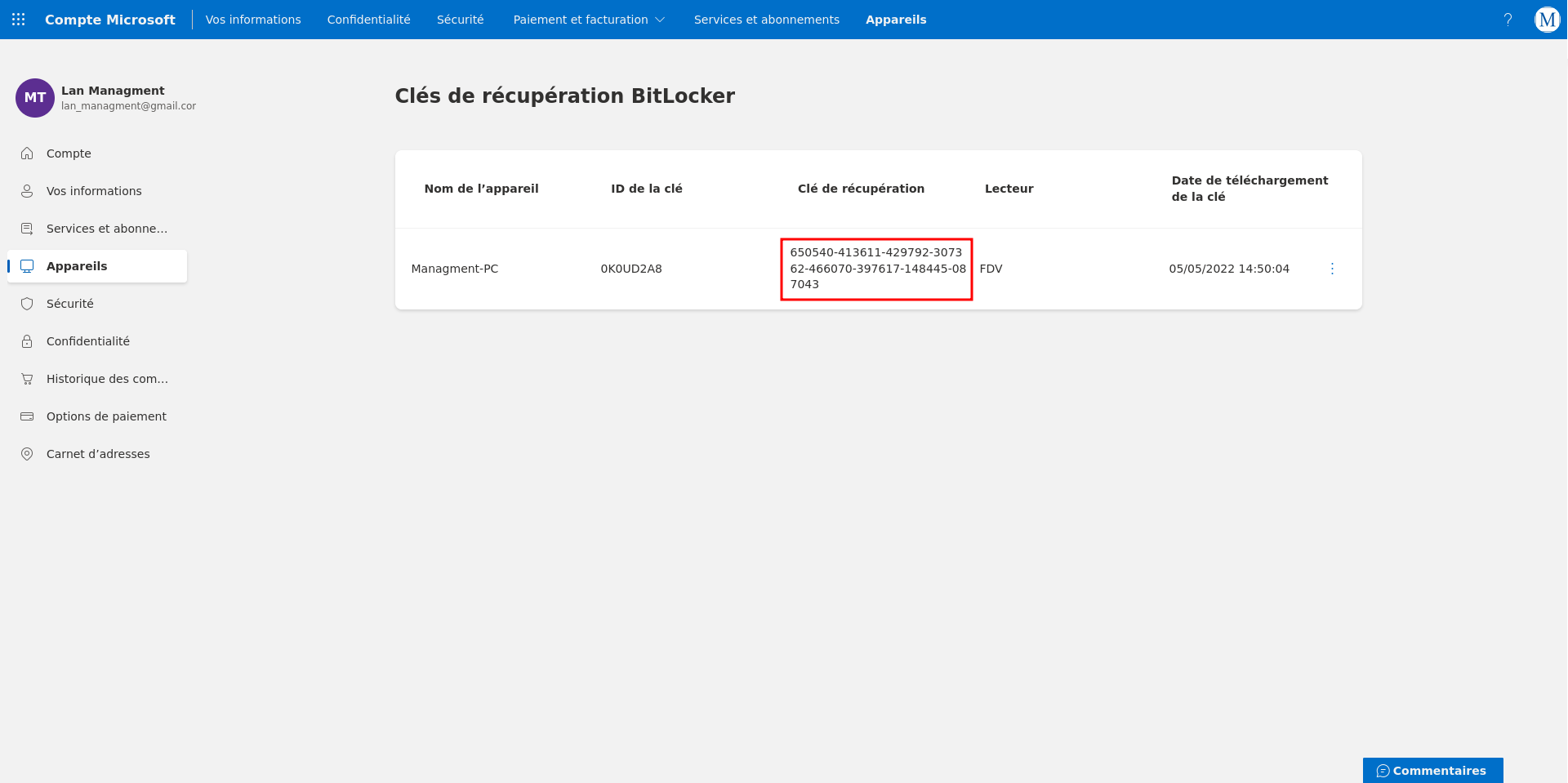Viewport: 1568px width, 783px height.
Task: Open Sécurité in the sidebar
Action: 97,304
